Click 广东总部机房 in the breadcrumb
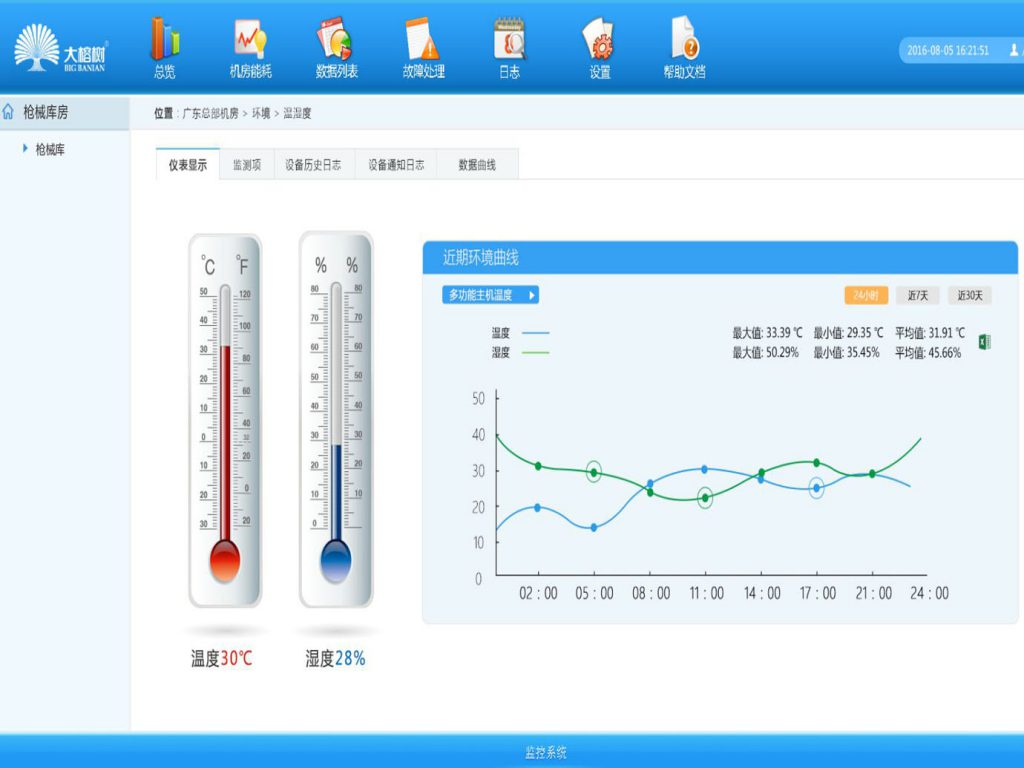The height and width of the screenshot is (768, 1024). point(210,113)
